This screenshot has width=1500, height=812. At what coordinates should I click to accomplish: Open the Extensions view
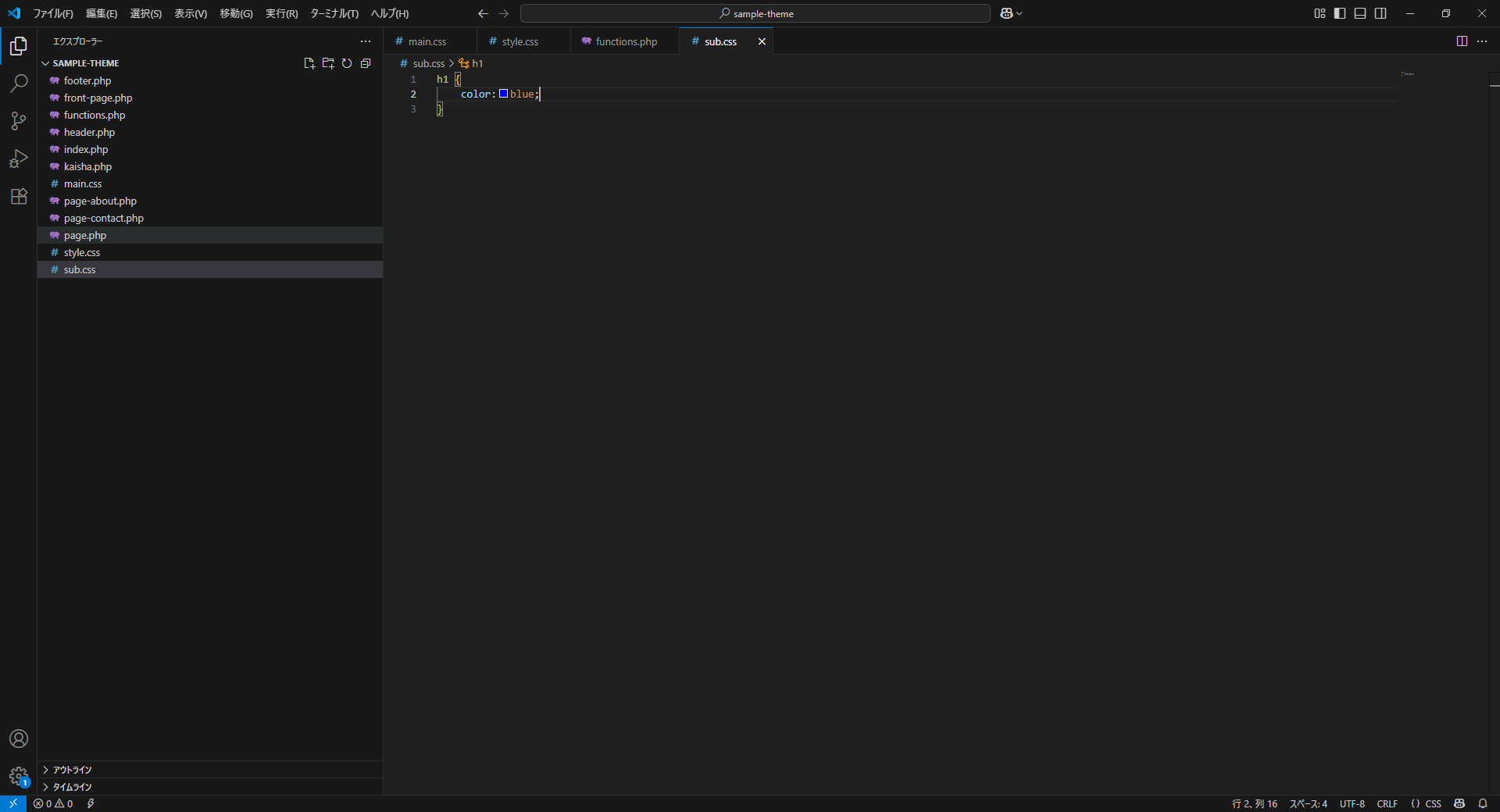[19, 196]
